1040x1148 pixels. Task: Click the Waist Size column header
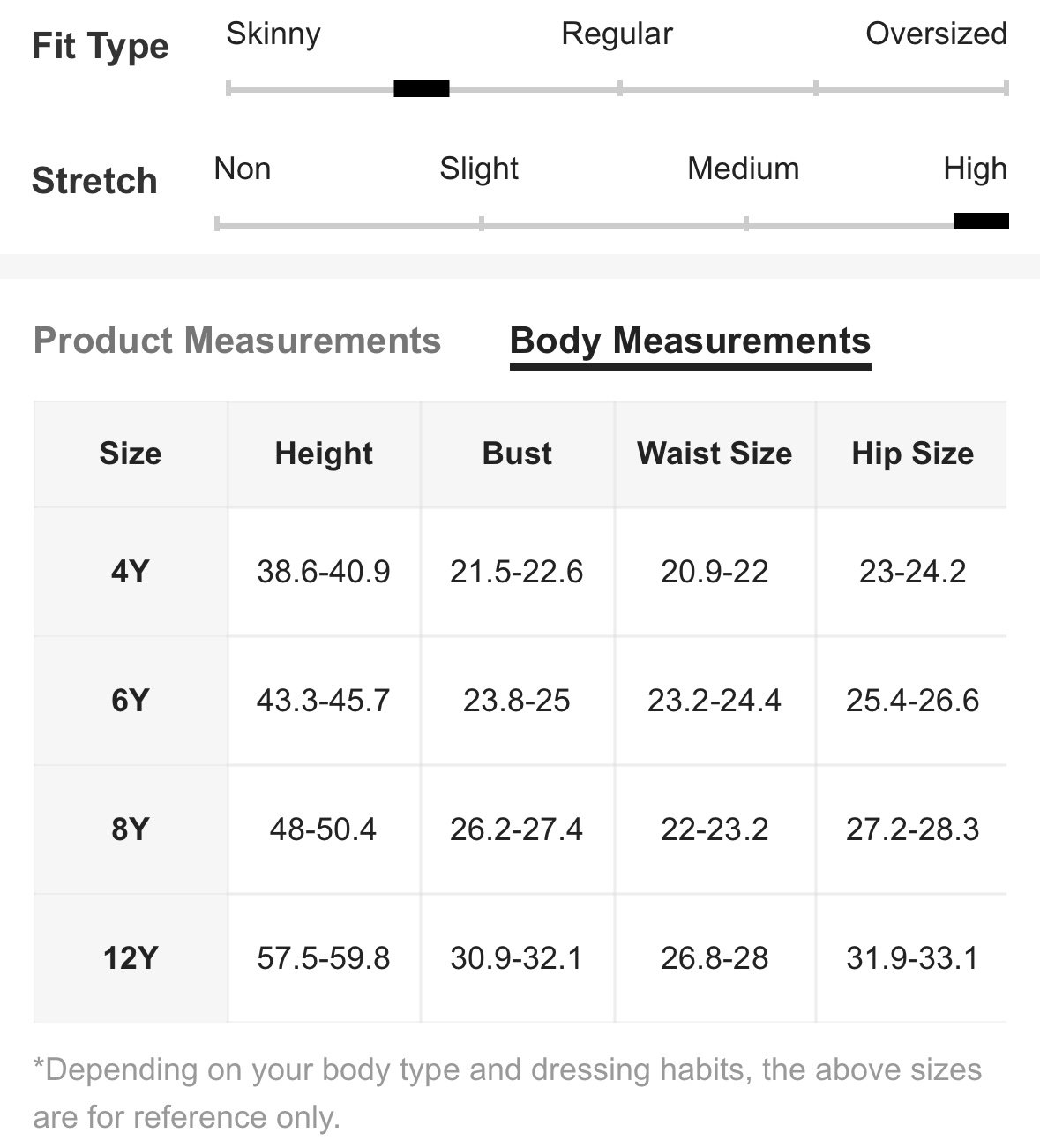tap(715, 454)
